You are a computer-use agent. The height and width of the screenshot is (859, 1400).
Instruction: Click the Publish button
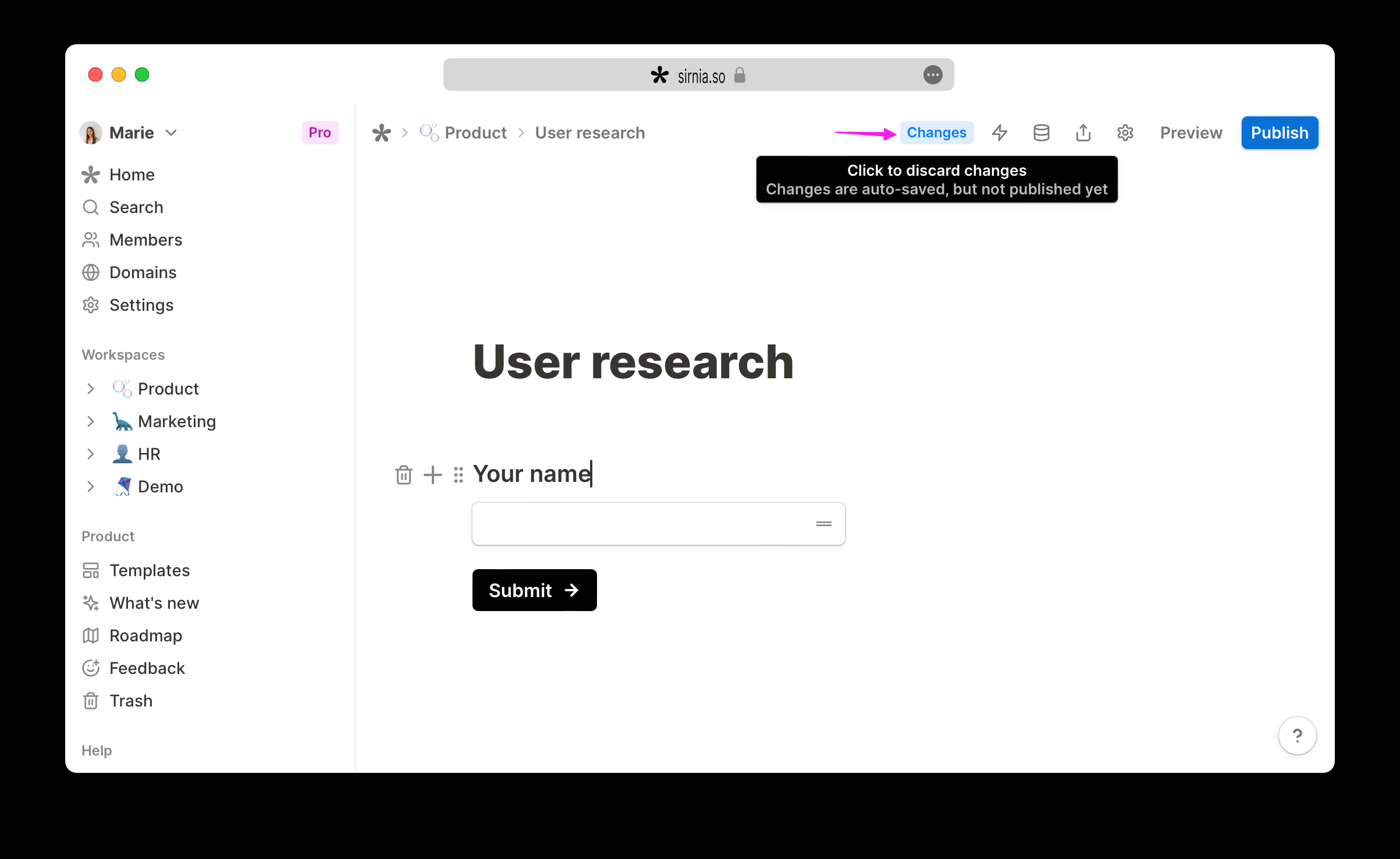click(x=1280, y=133)
